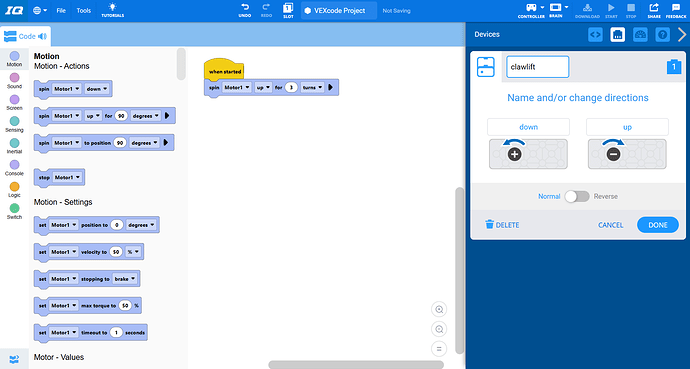Open Motor1 dropdown in stop block
This screenshot has height=369, width=690.
(67, 177)
